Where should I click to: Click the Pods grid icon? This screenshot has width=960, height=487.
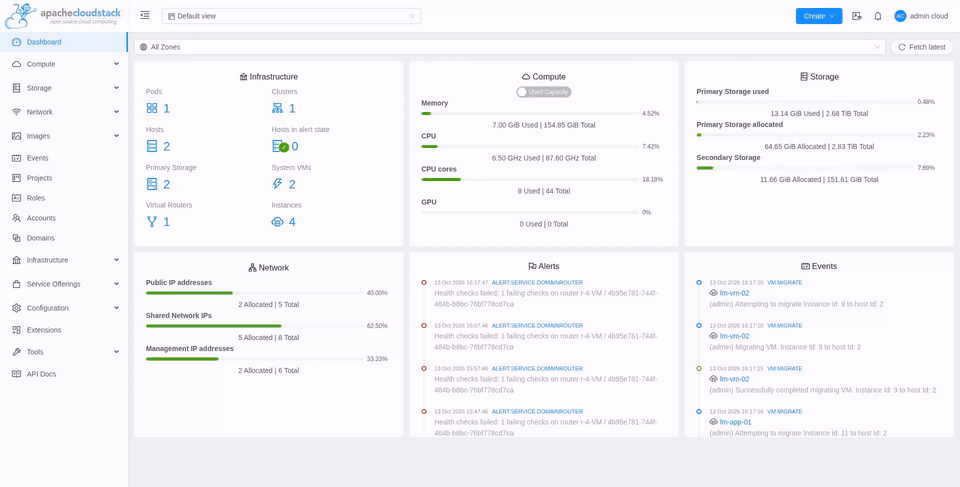(x=152, y=108)
